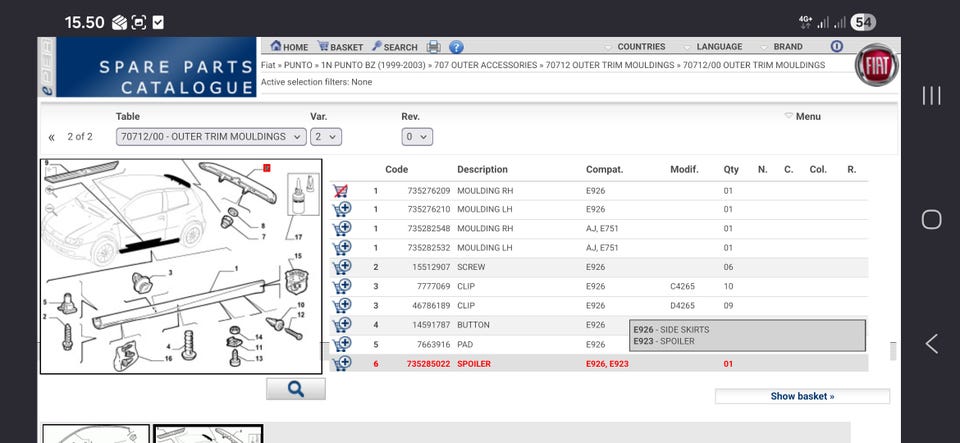Add PAD 7663916 to the basket

point(342,344)
